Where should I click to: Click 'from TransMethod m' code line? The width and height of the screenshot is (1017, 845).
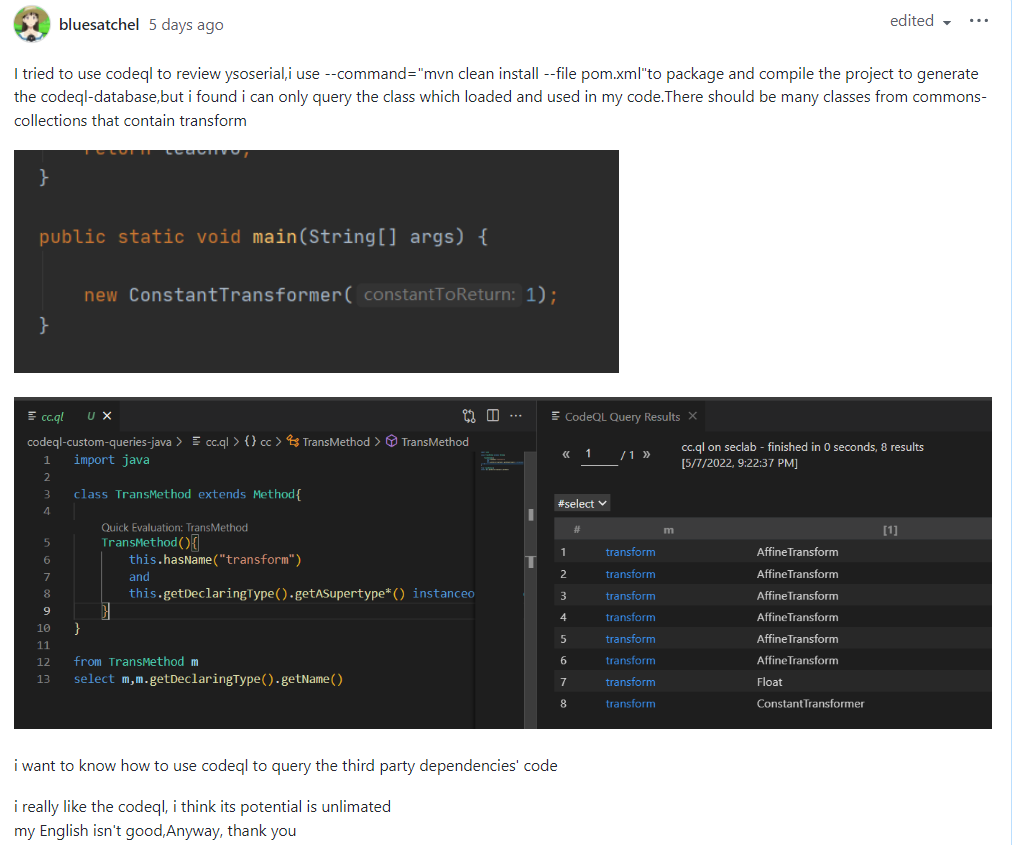click(x=136, y=661)
